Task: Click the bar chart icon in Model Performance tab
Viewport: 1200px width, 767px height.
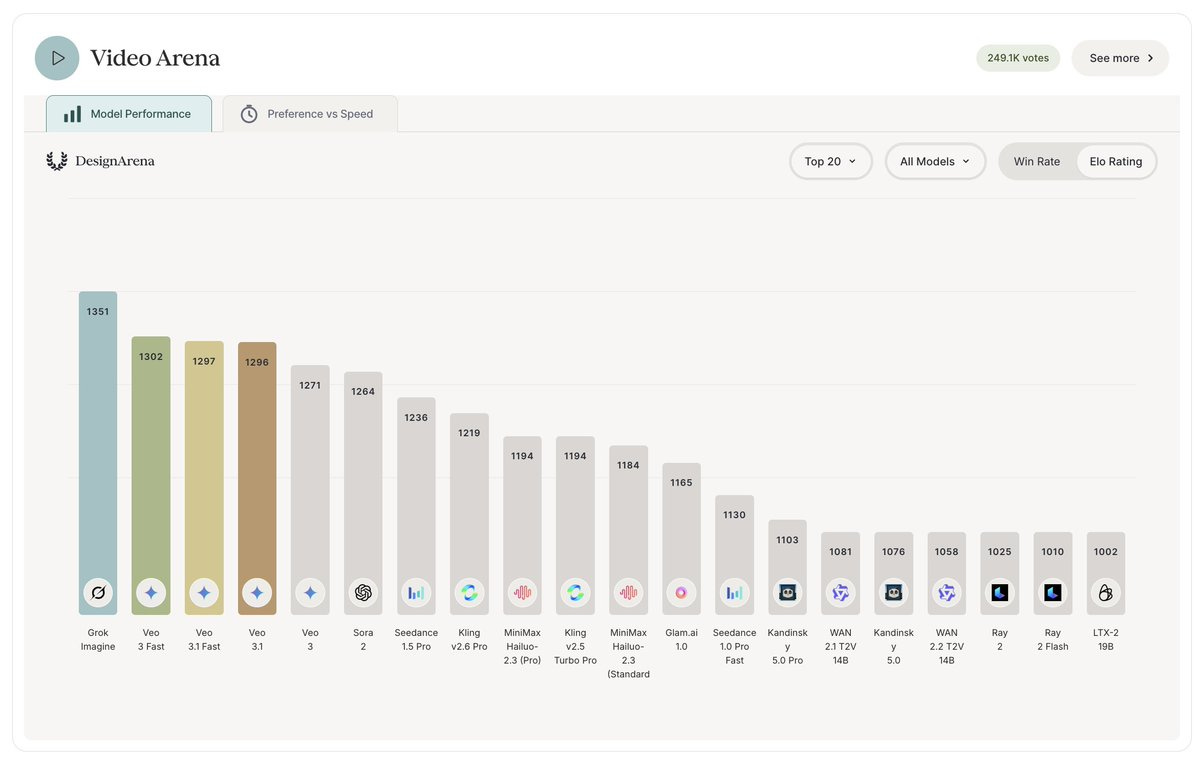Action: (x=73, y=114)
